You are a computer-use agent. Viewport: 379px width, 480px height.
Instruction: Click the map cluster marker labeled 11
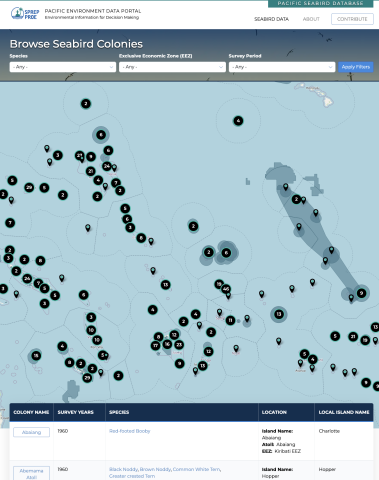230,321
